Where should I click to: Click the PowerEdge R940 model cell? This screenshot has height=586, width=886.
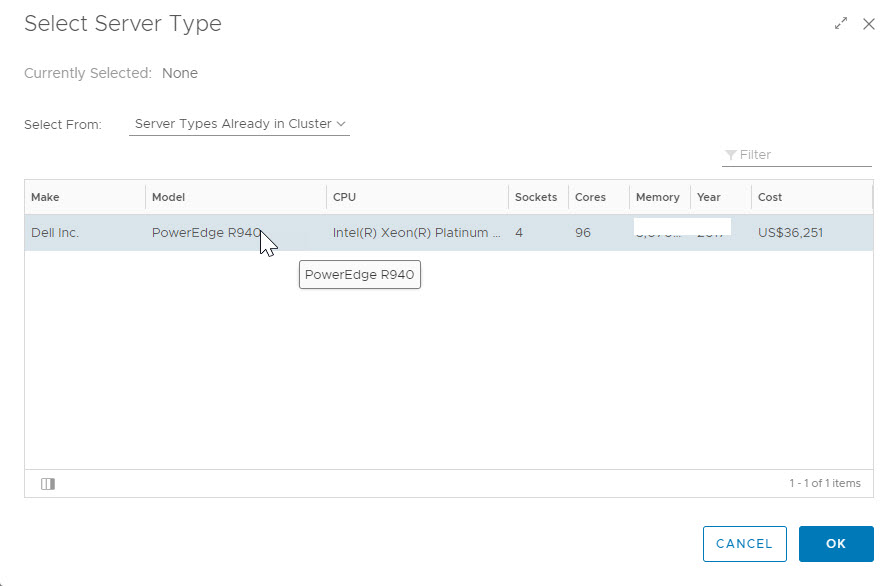[x=205, y=233]
